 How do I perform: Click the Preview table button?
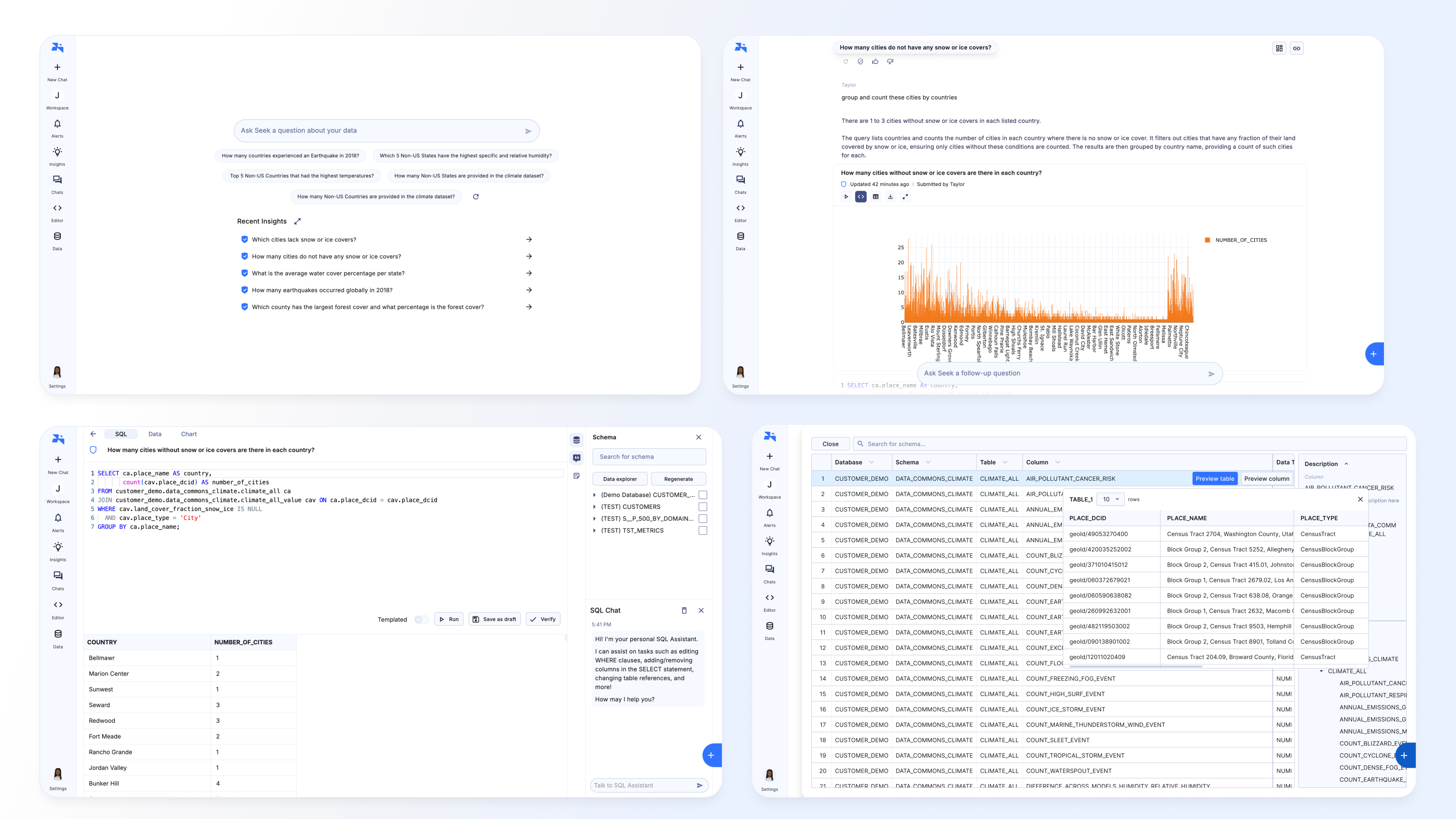1214,479
